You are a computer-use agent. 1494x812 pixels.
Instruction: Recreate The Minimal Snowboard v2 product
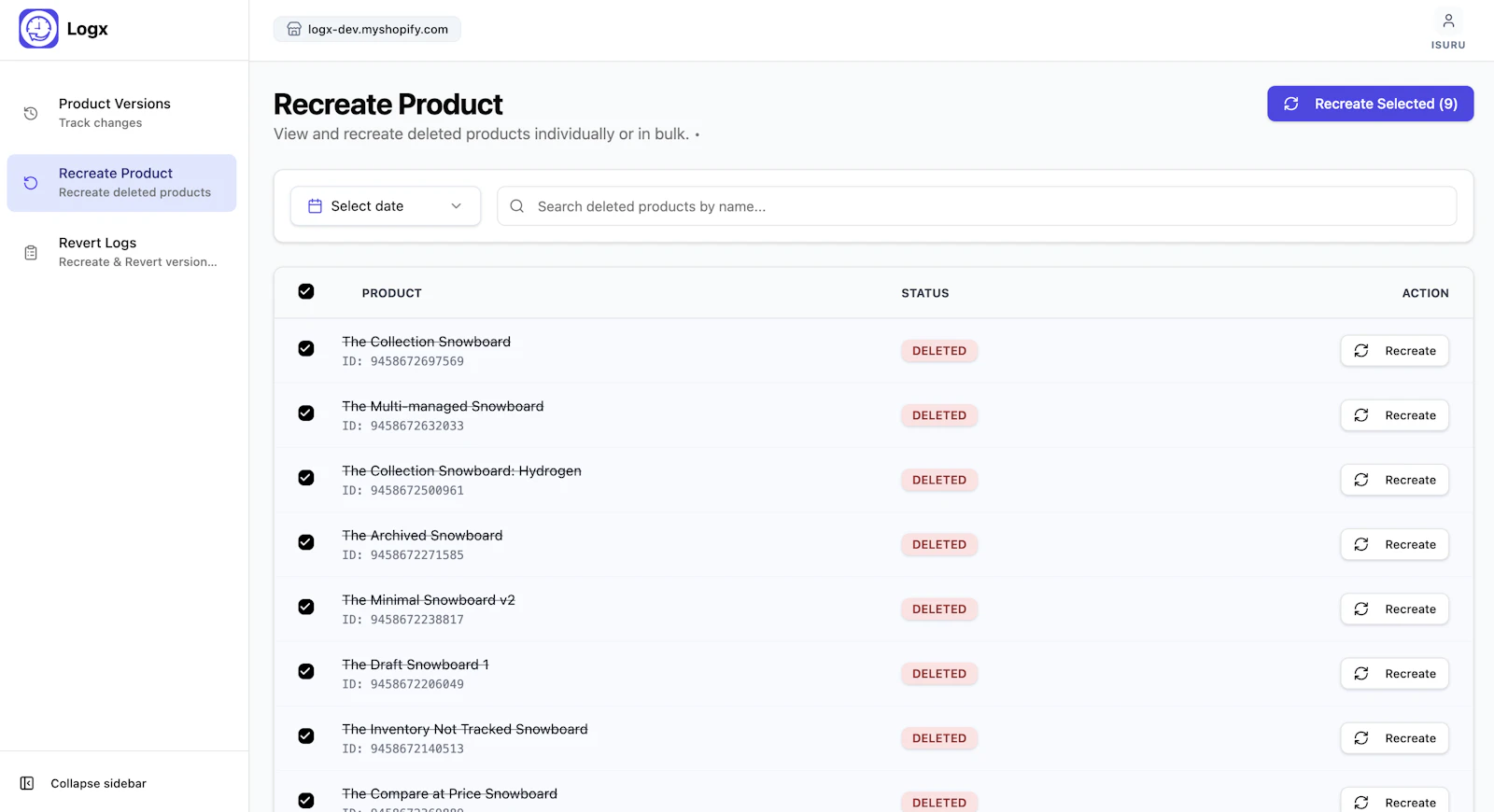(x=1395, y=609)
